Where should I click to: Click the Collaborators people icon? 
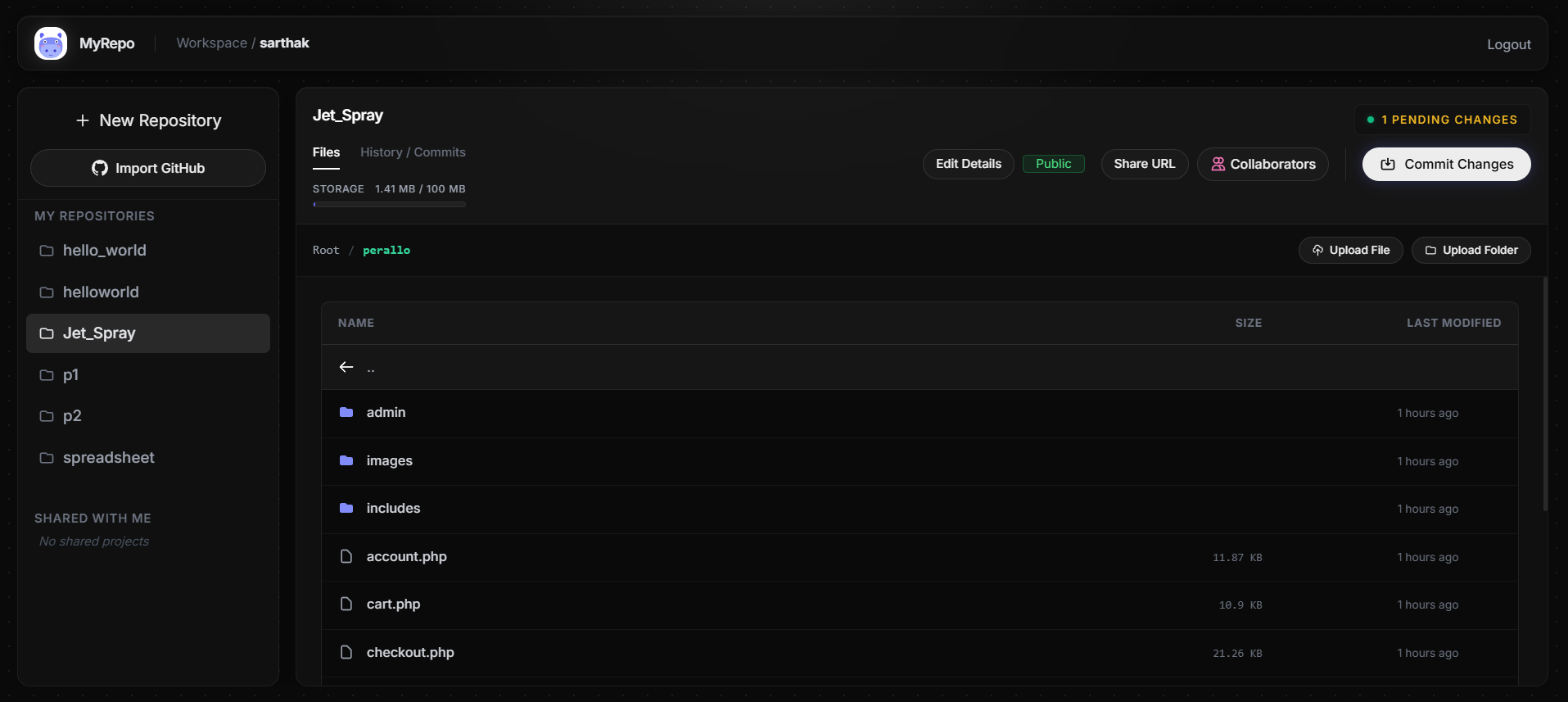[1218, 164]
